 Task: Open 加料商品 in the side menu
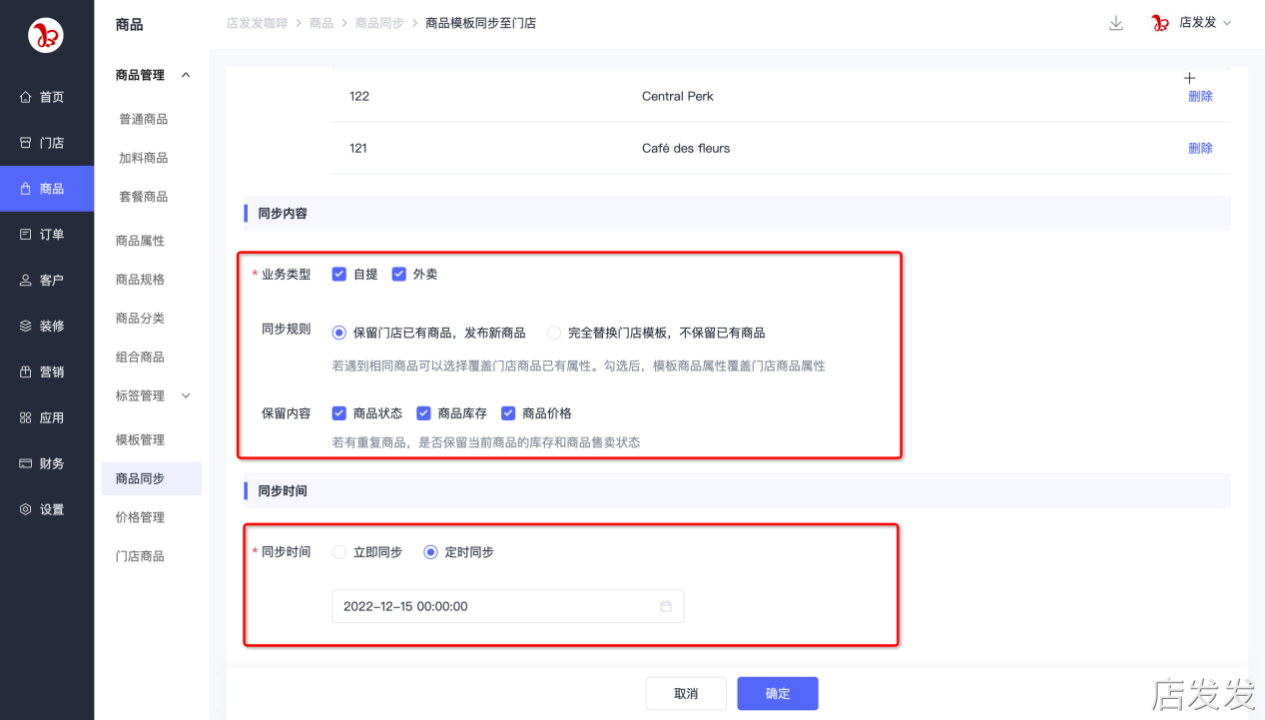(144, 158)
